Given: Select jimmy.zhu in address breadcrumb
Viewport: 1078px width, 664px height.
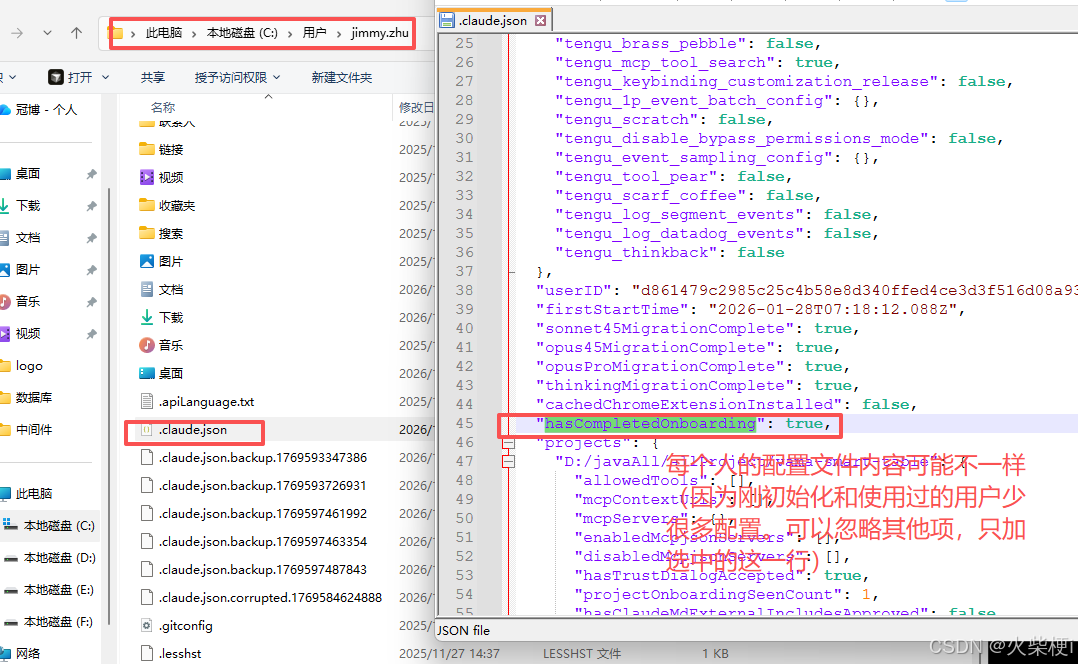Looking at the screenshot, I should click(380, 33).
